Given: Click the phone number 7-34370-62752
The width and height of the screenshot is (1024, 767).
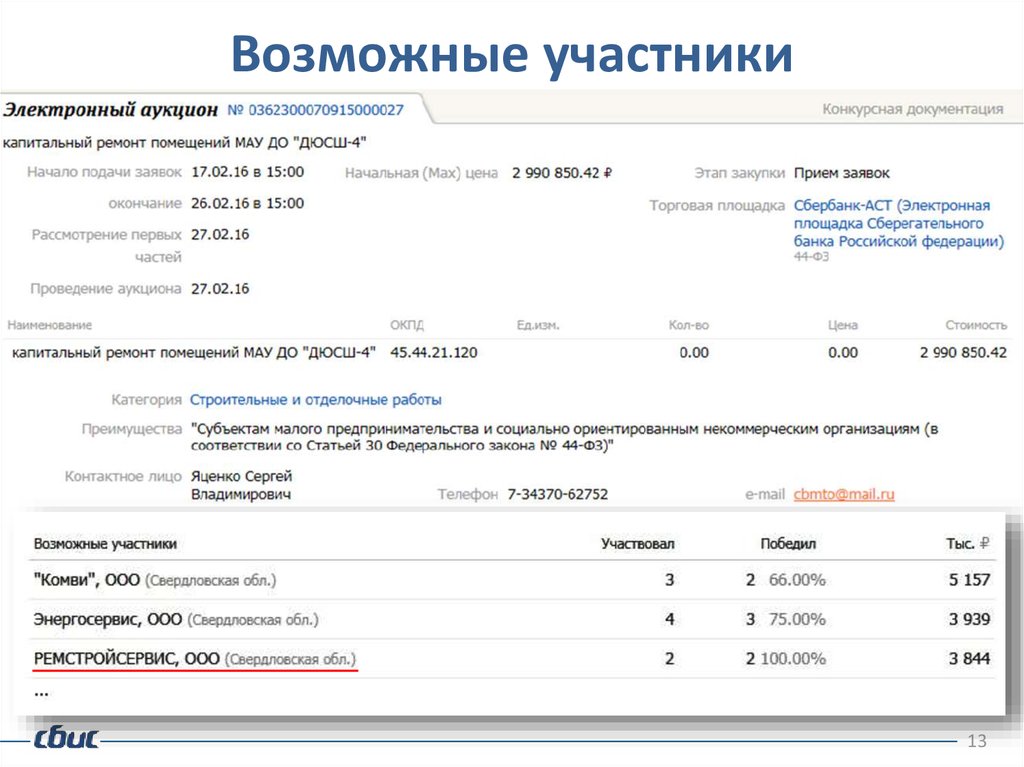Looking at the screenshot, I should (558, 494).
